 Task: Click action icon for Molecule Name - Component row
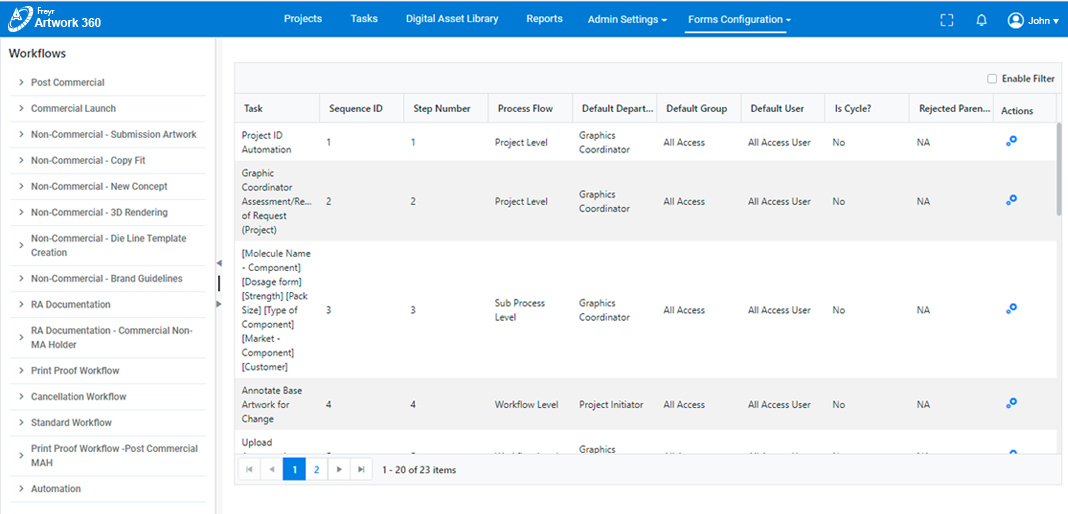pyautogui.click(x=1011, y=308)
